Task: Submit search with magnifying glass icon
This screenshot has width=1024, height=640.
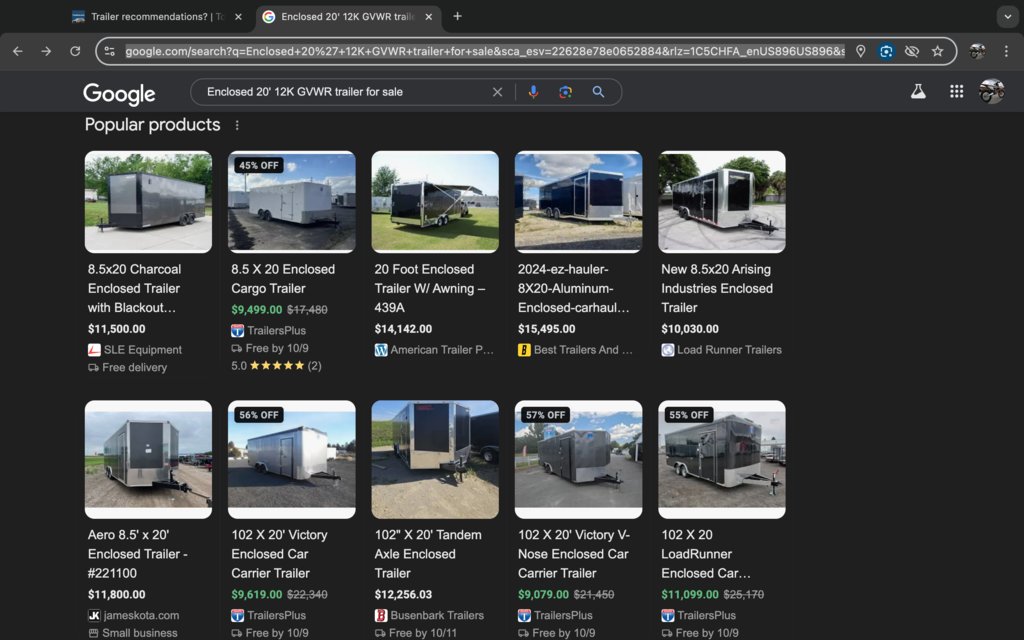Action: click(x=598, y=92)
